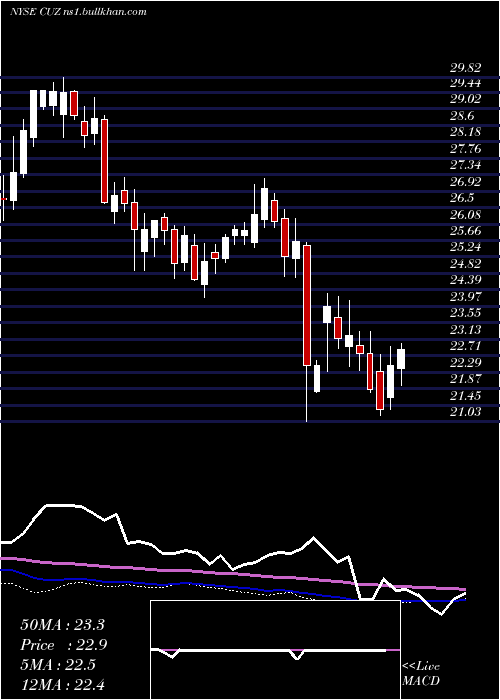Click the 5MA : 22.5 readout
The image size is (500, 700).
click(58, 665)
